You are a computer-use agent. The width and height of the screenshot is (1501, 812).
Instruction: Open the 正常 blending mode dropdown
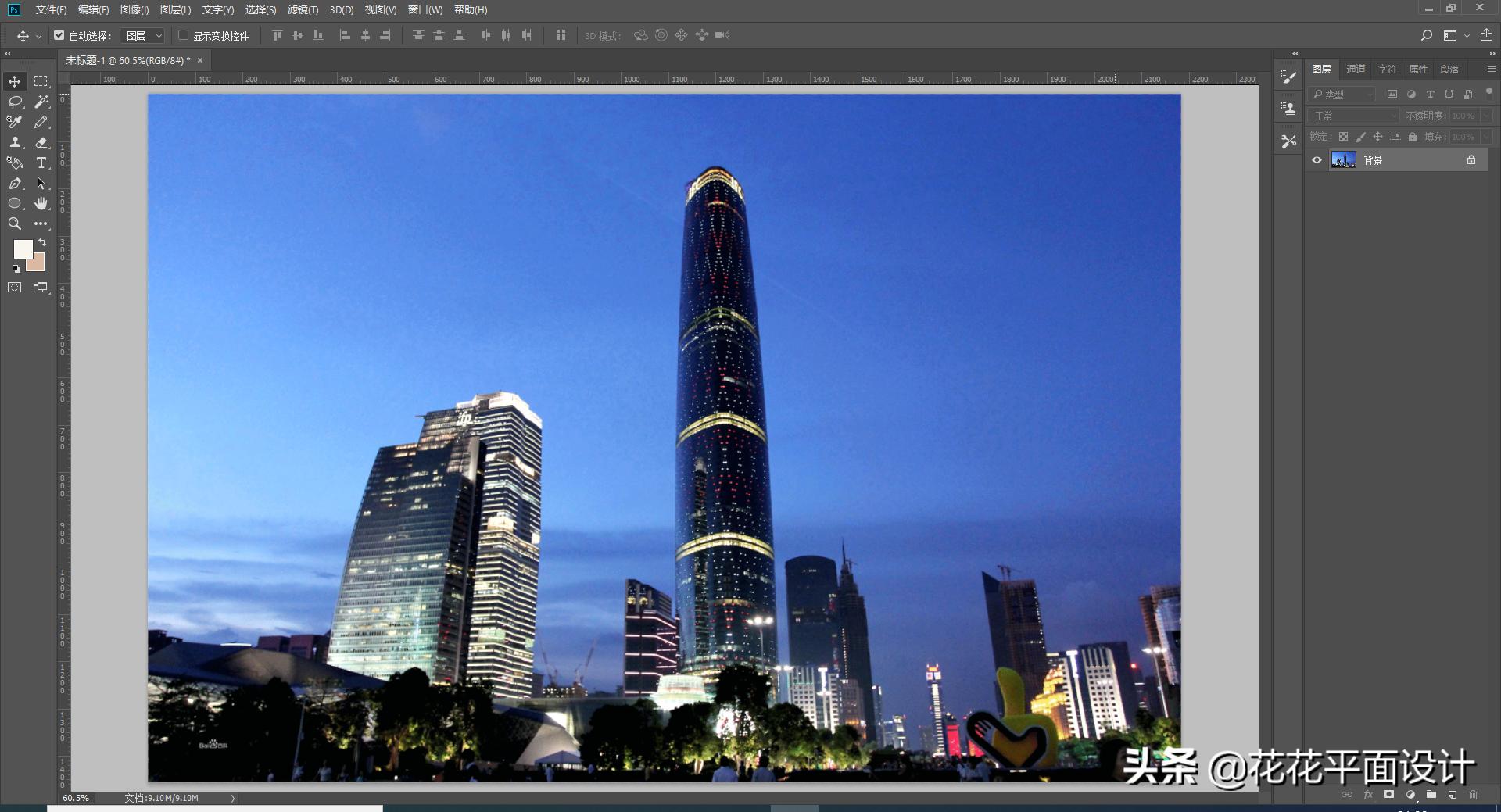coord(1352,115)
